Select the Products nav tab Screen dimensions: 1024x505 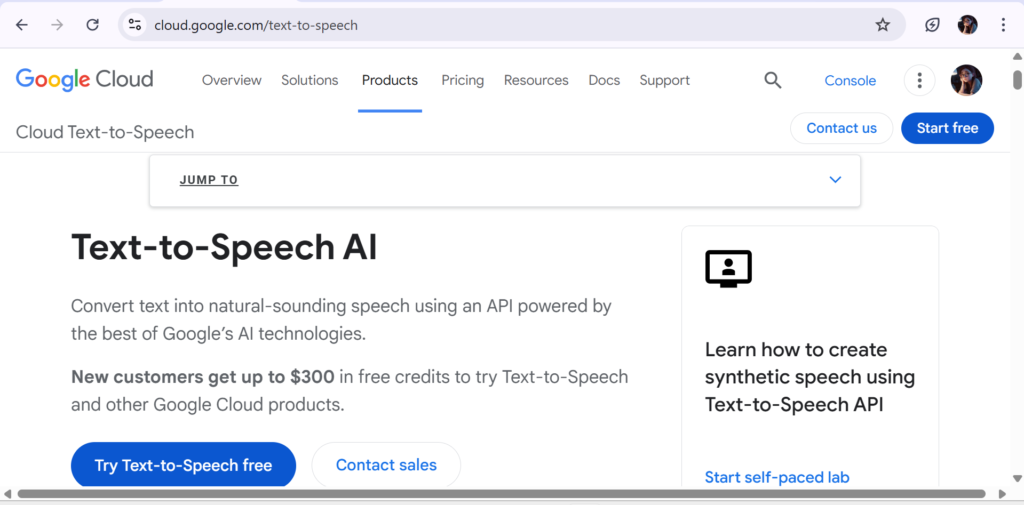390,80
